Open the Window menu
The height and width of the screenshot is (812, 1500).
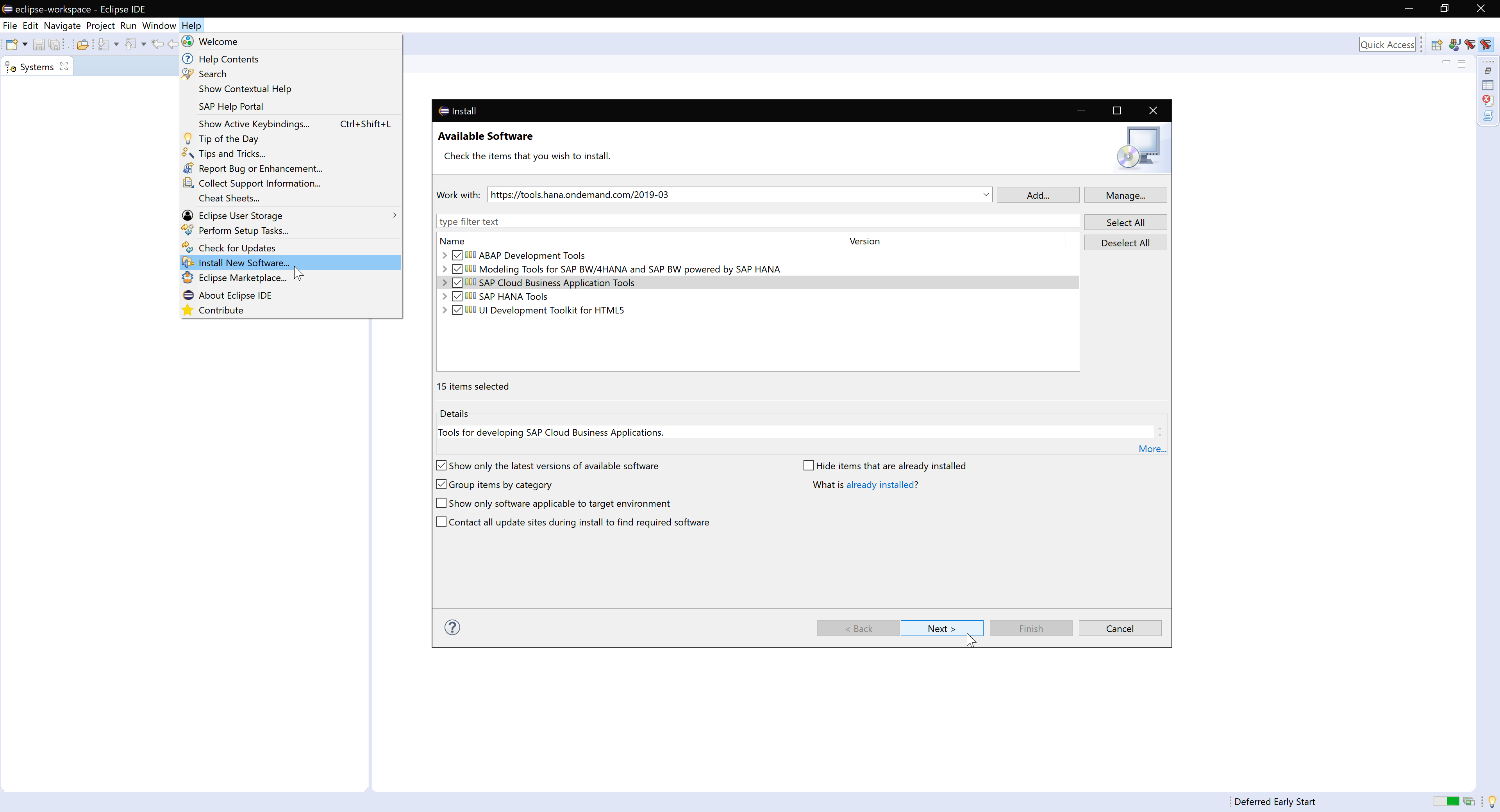[158, 26]
